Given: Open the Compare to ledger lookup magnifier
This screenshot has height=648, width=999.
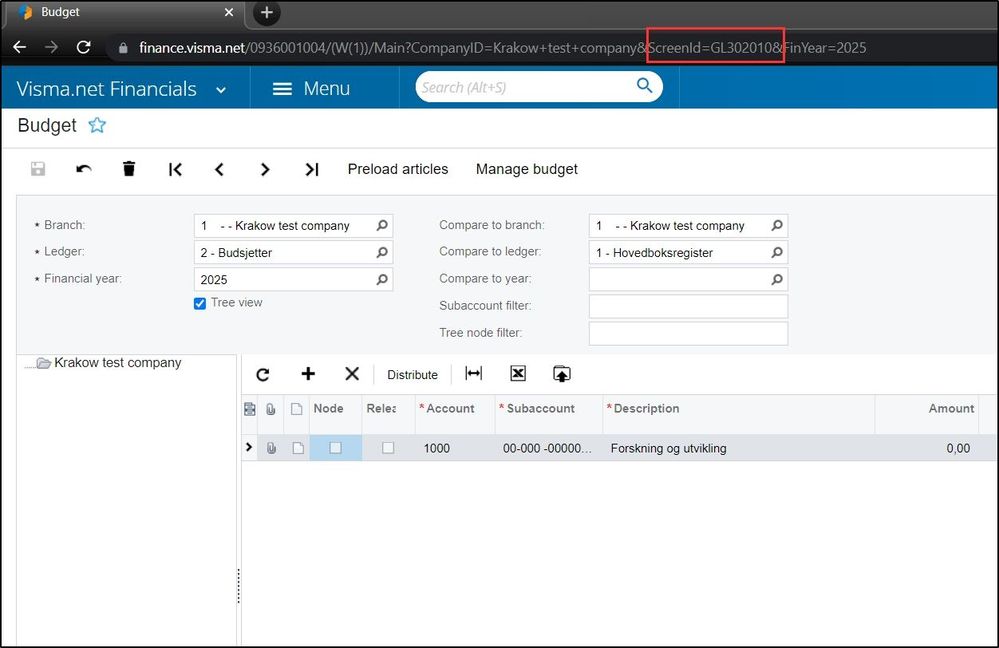Looking at the screenshot, I should (x=777, y=252).
